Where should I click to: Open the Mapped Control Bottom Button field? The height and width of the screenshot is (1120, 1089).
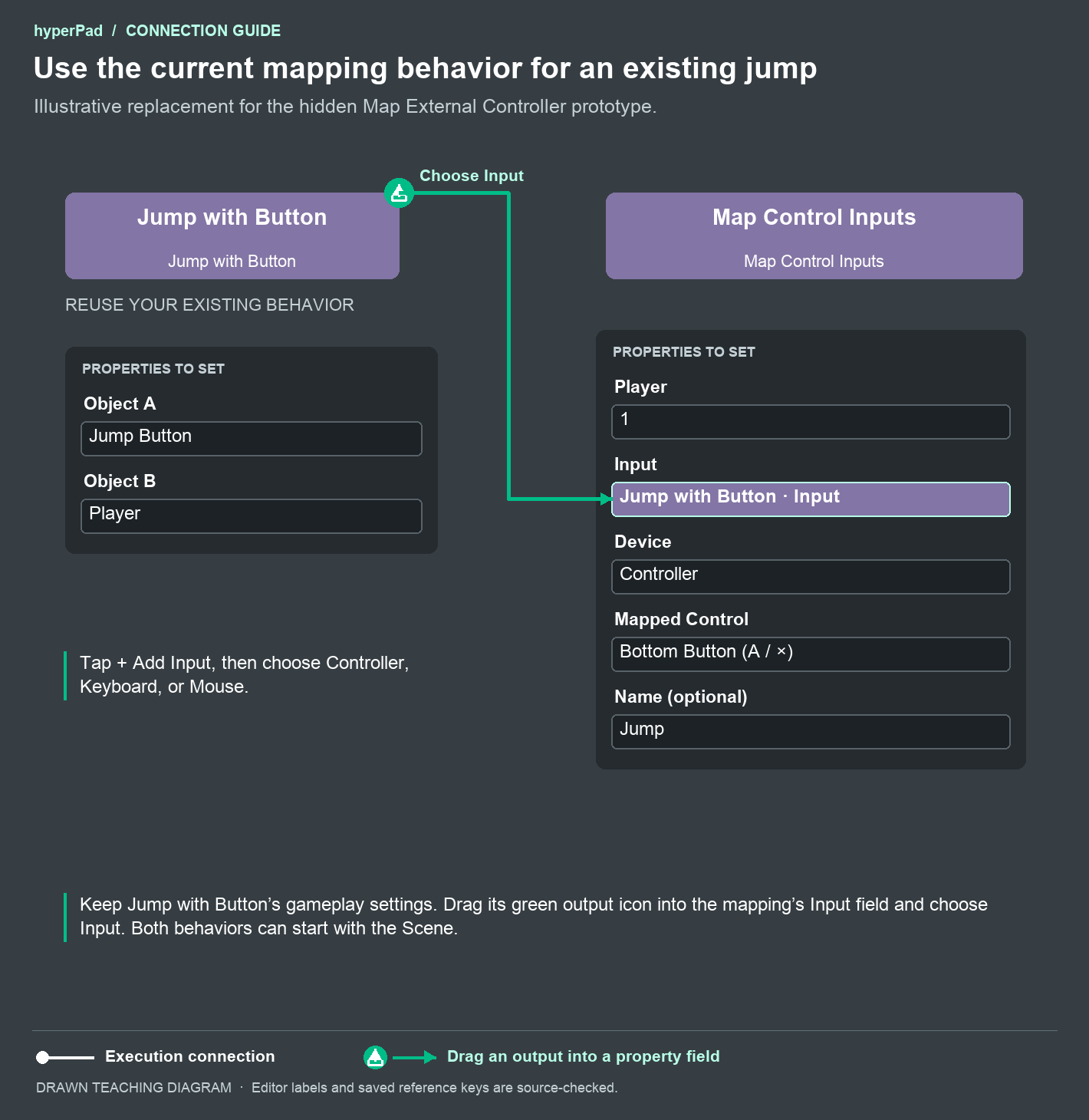(811, 654)
